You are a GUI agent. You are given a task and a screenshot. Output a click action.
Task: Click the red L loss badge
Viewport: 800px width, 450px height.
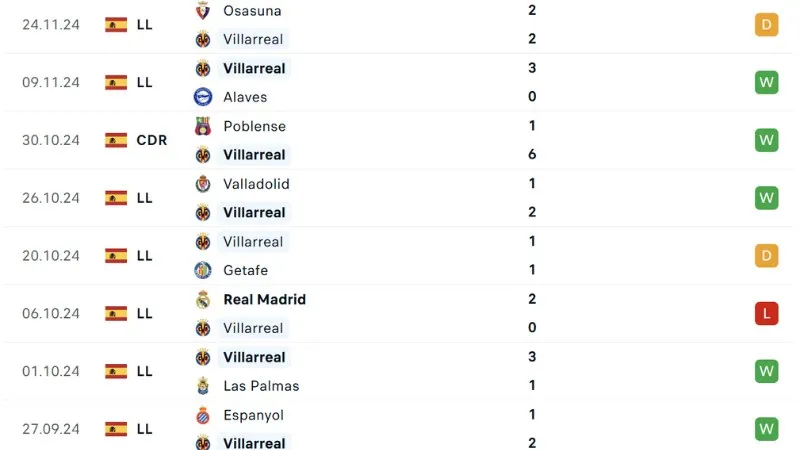766,313
